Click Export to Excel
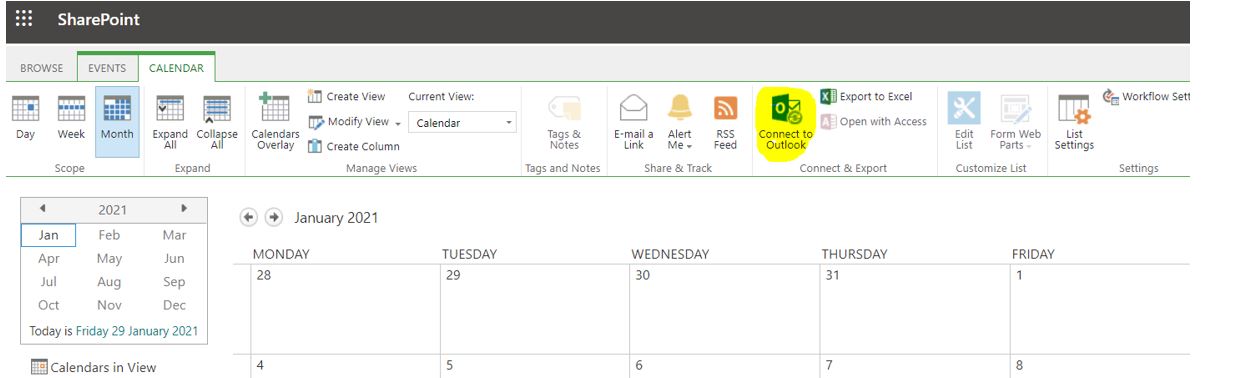The height and width of the screenshot is (378, 1257). point(866,97)
